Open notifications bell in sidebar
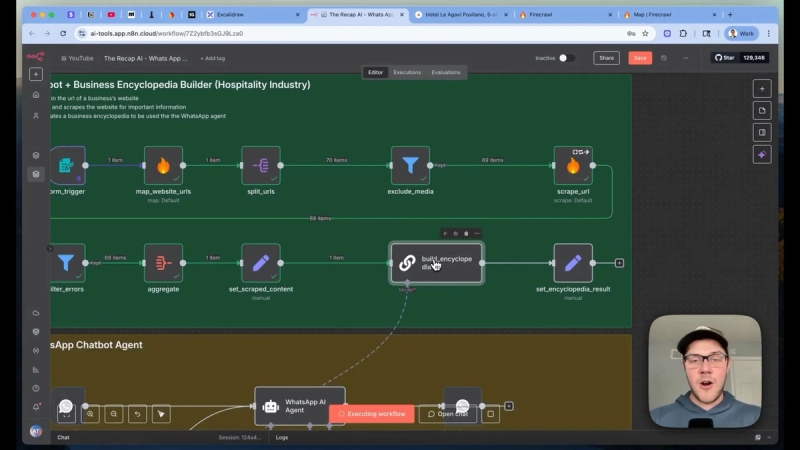 (x=36, y=407)
